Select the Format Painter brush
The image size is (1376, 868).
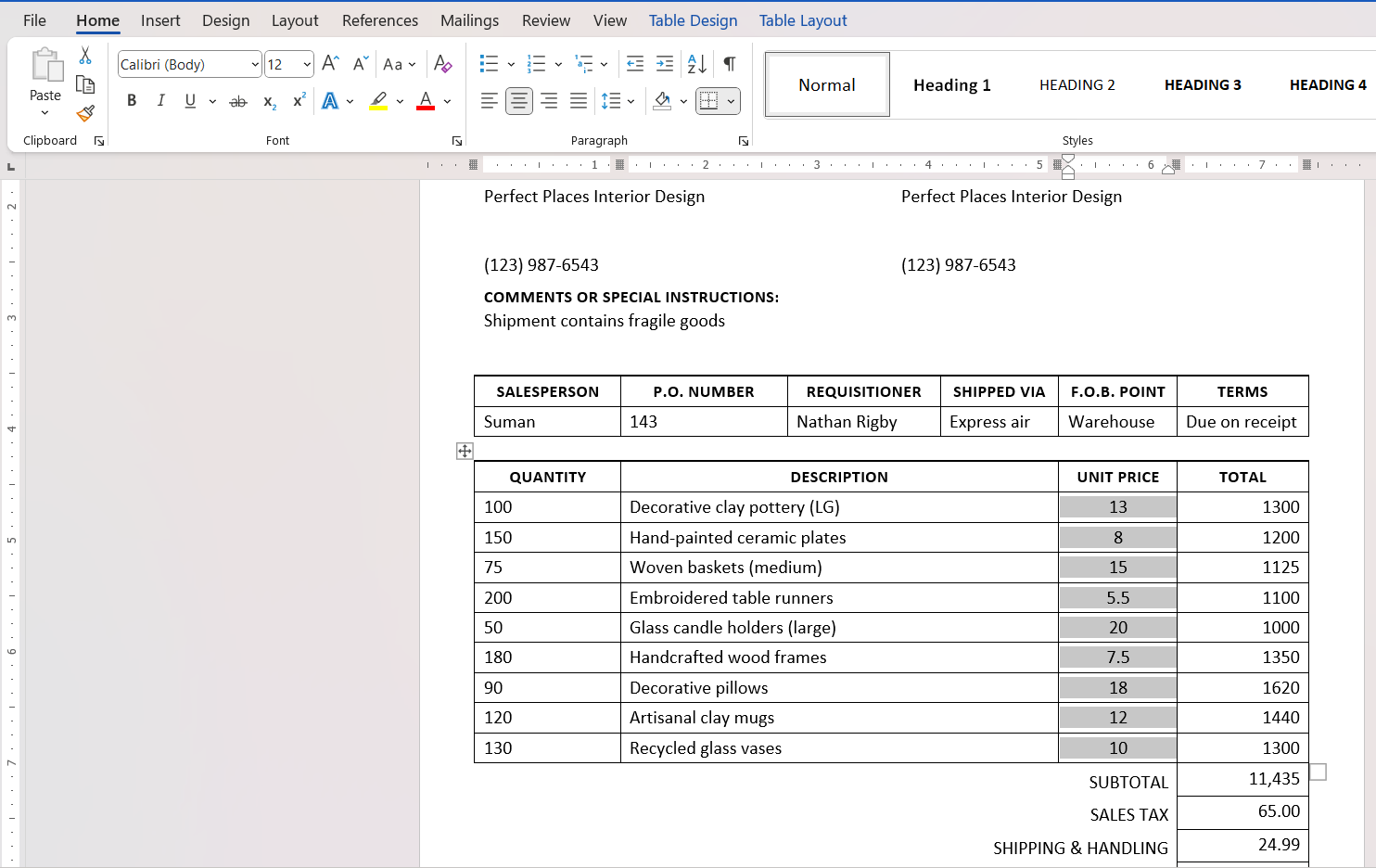(85, 113)
